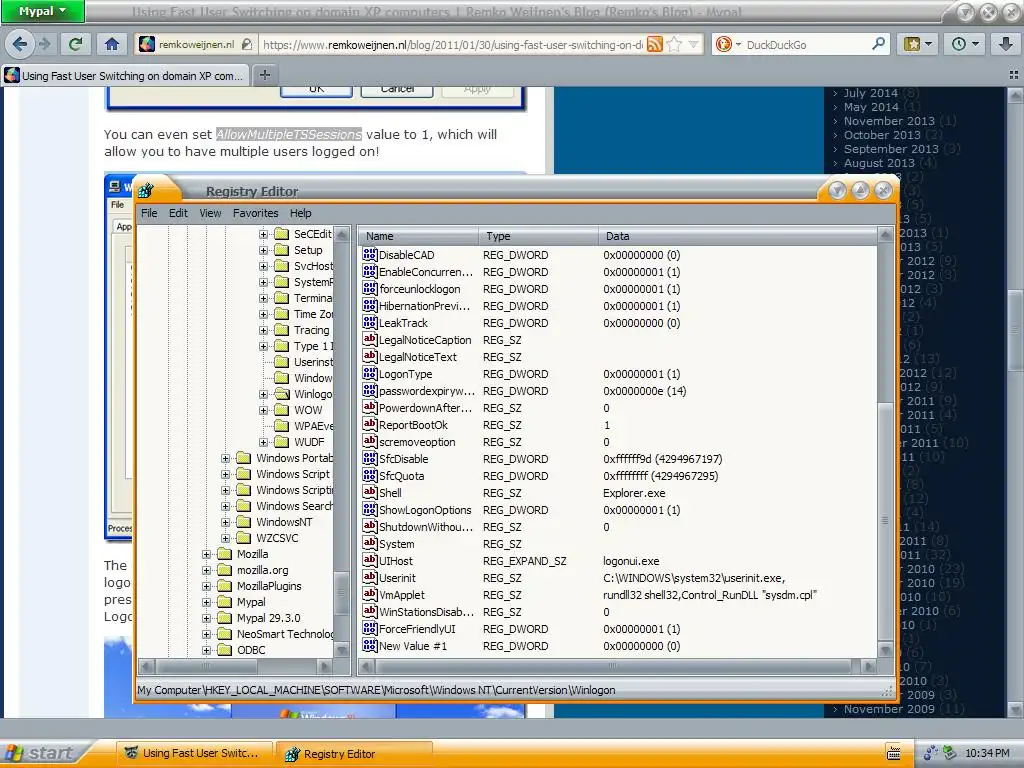The height and width of the screenshot is (768, 1024).
Task: Expand the ODBC registry key
Action: [x=206, y=650]
